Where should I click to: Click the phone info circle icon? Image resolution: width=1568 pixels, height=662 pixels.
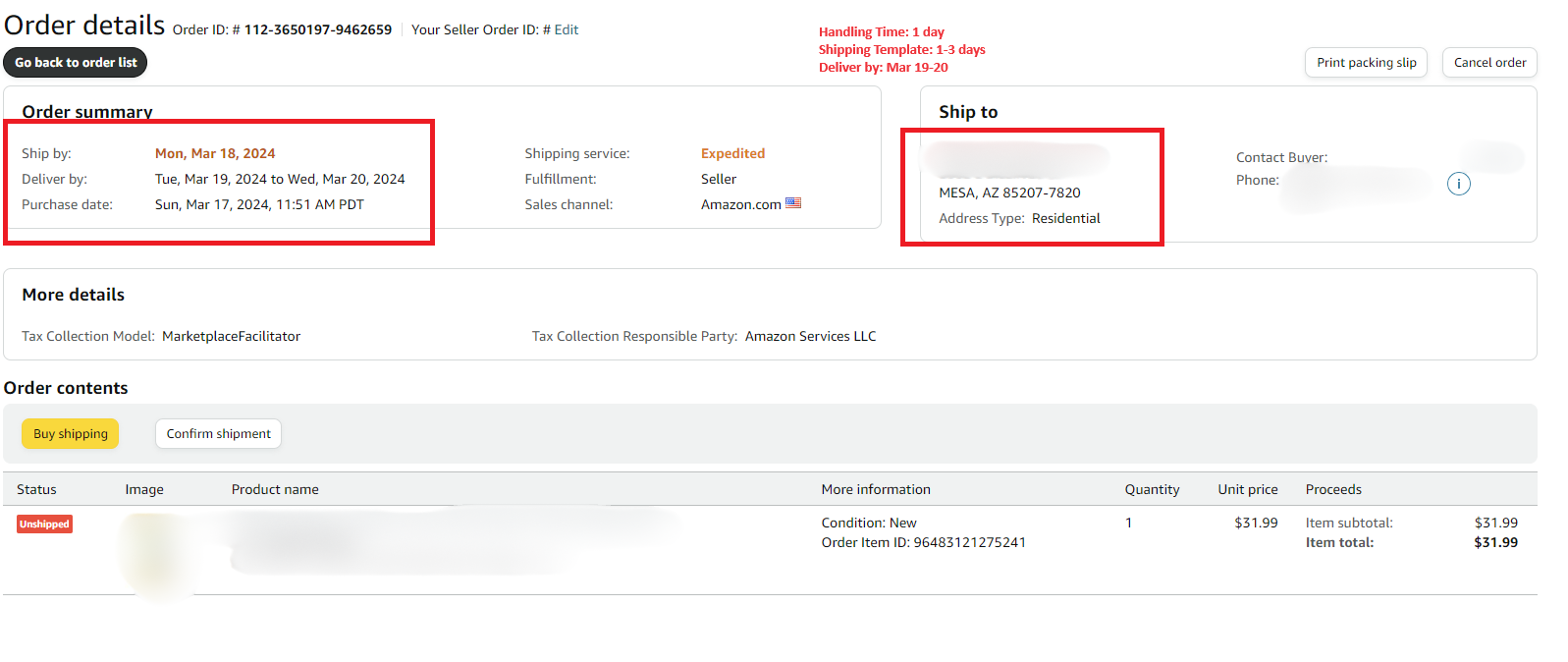(1458, 184)
